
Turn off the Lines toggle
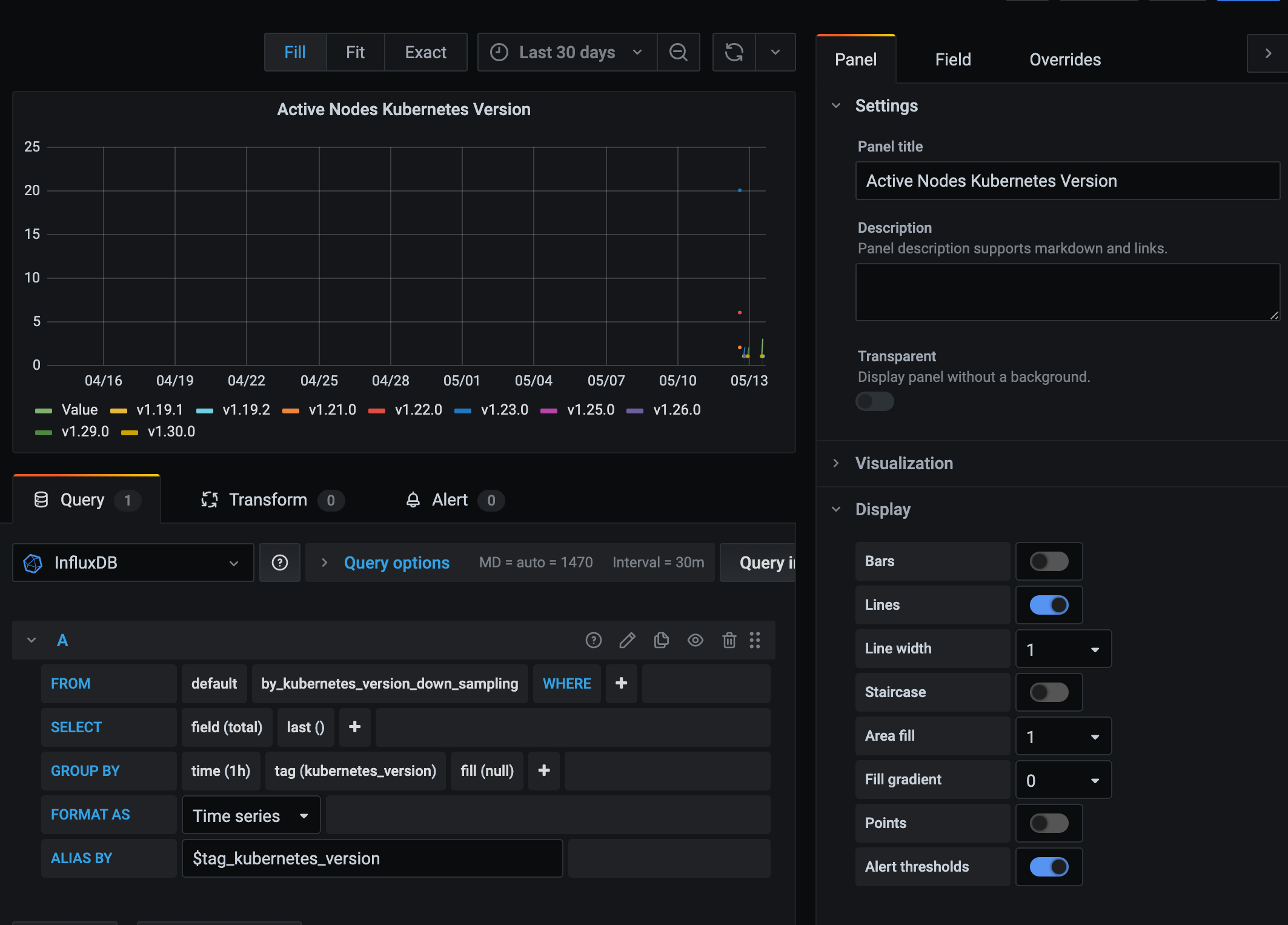pyautogui.click(x=1049, y=605)
